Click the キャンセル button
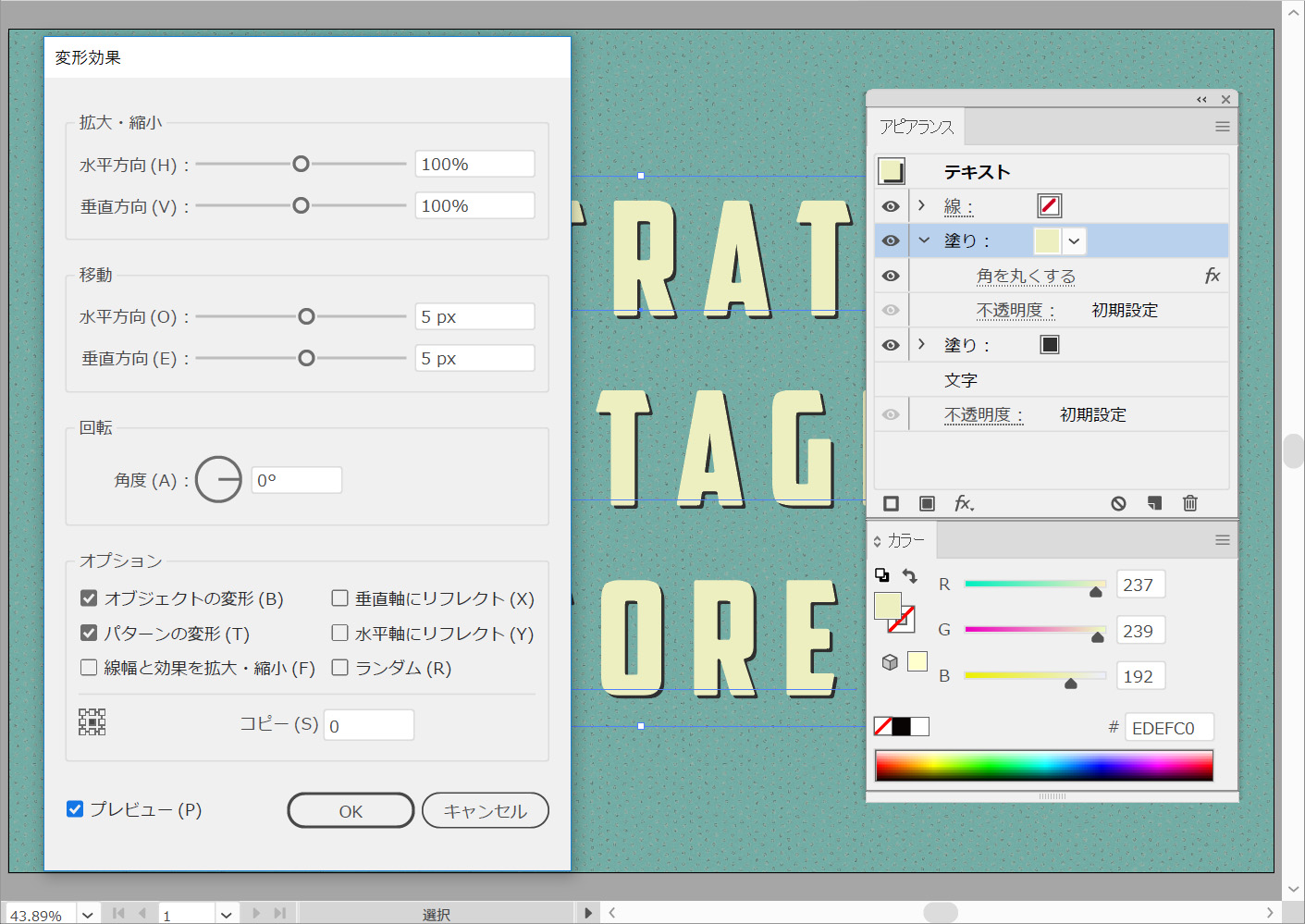 click(485, 811)
